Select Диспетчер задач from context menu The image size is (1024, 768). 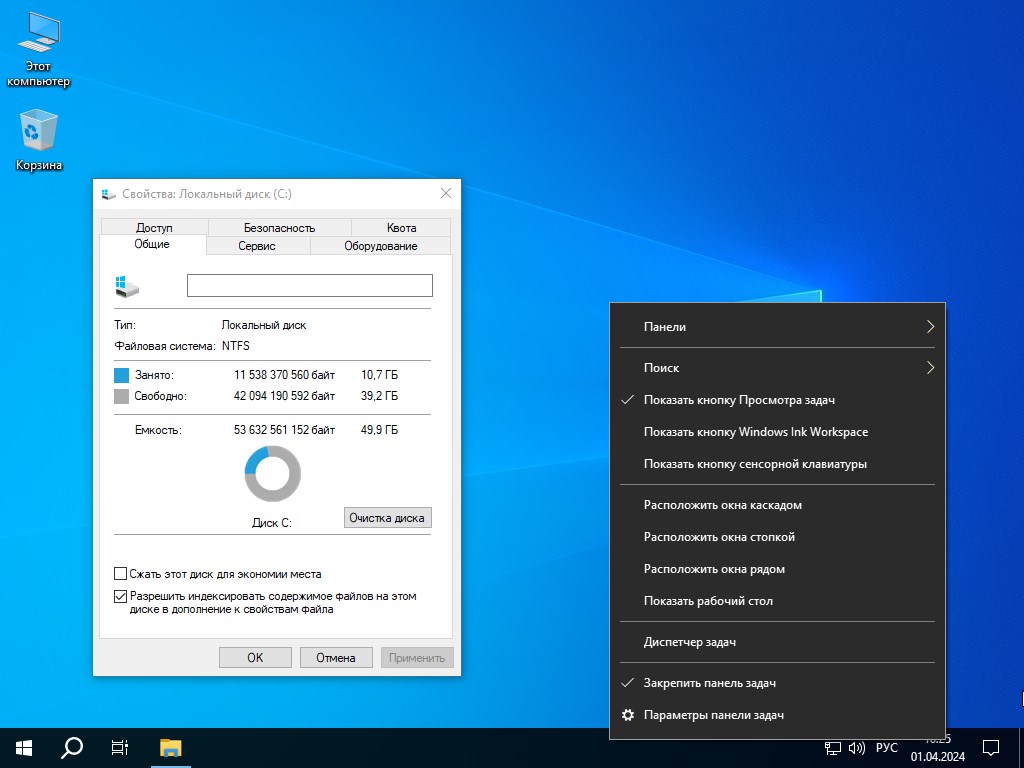click(690, 642)
